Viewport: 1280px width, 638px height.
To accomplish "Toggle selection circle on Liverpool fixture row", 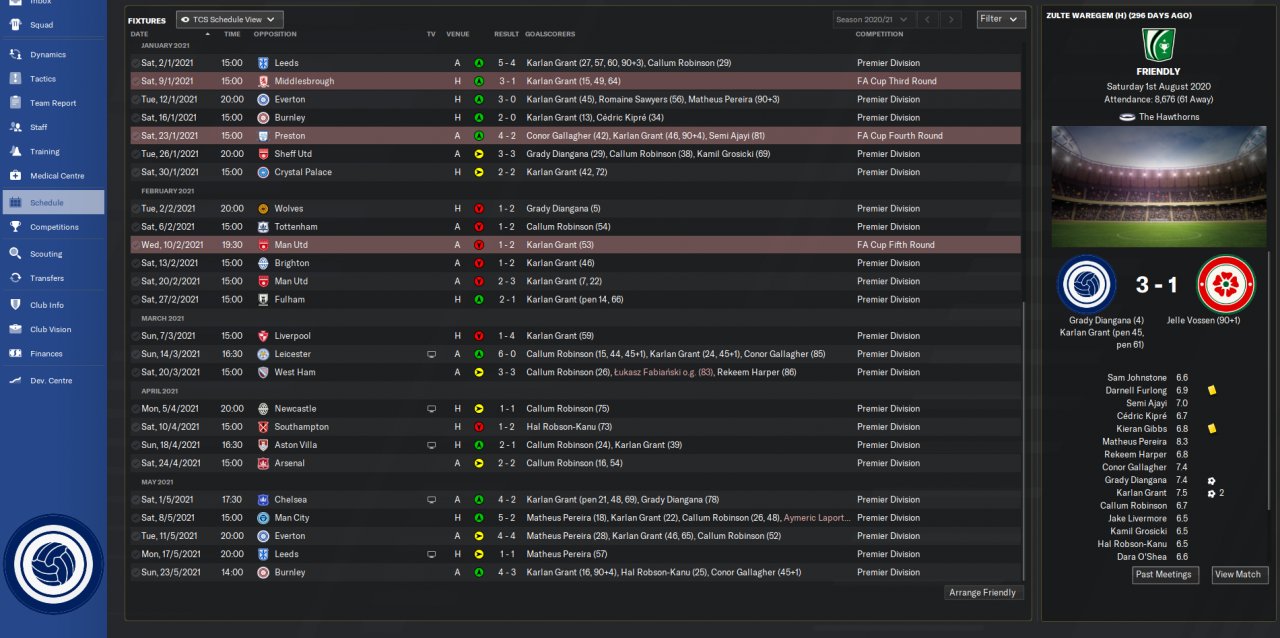I will tap(136, 336).
